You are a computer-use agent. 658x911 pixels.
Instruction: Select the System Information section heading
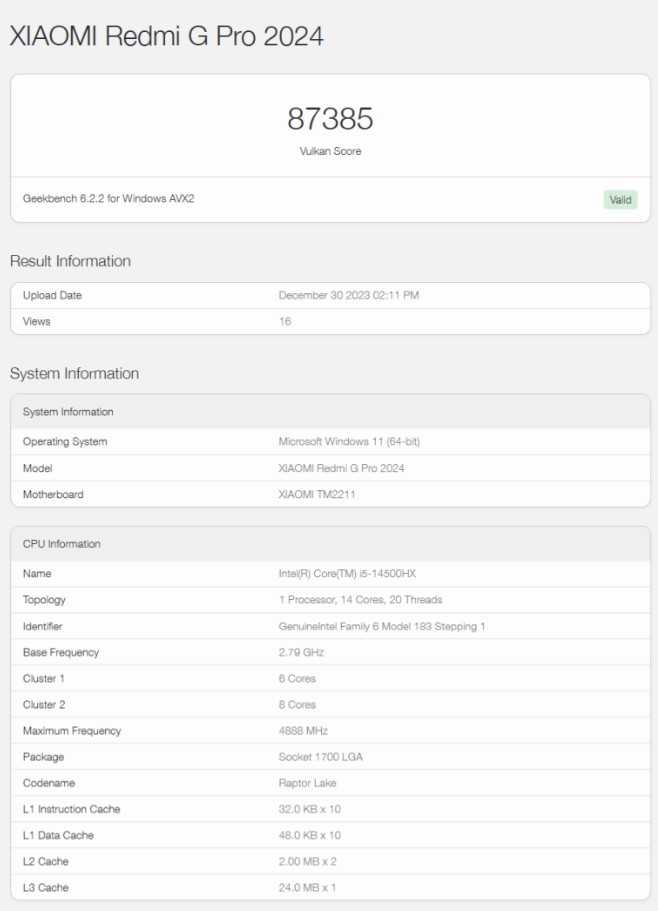click(74, 374)
